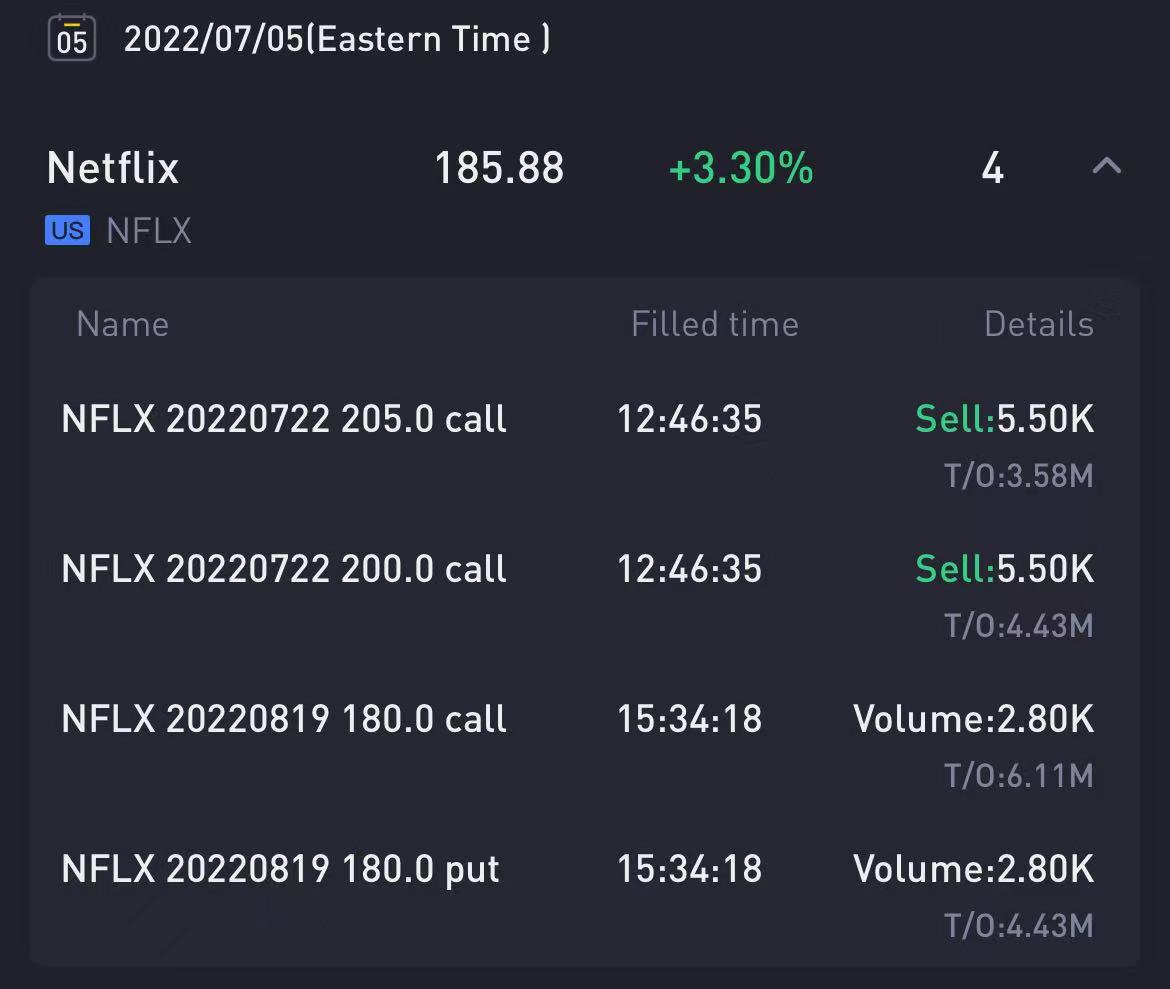The image size is (1170, 989).
Task: Open the Netflix stock name
Action: (113, 168)
